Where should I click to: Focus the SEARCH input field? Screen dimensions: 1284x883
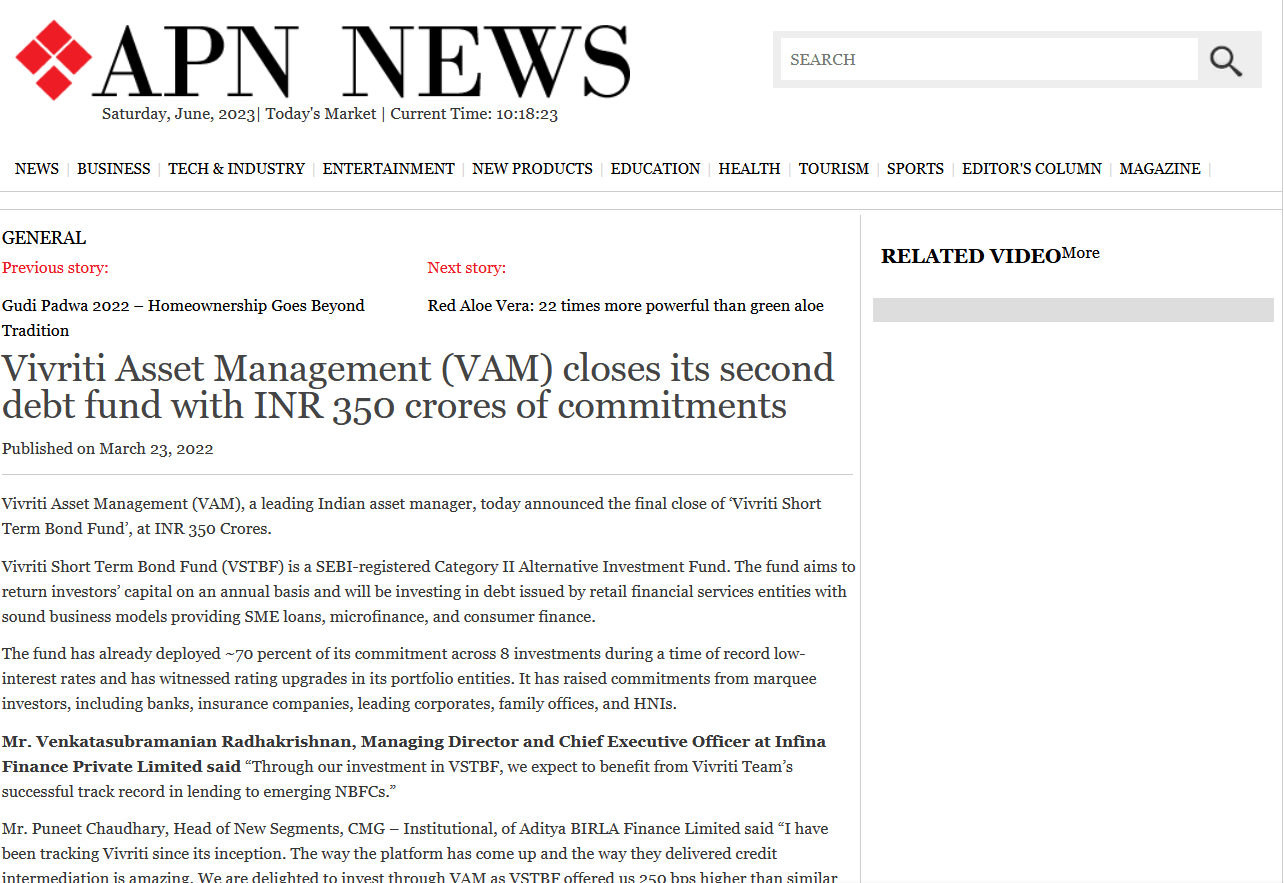(x=989, y=59)
